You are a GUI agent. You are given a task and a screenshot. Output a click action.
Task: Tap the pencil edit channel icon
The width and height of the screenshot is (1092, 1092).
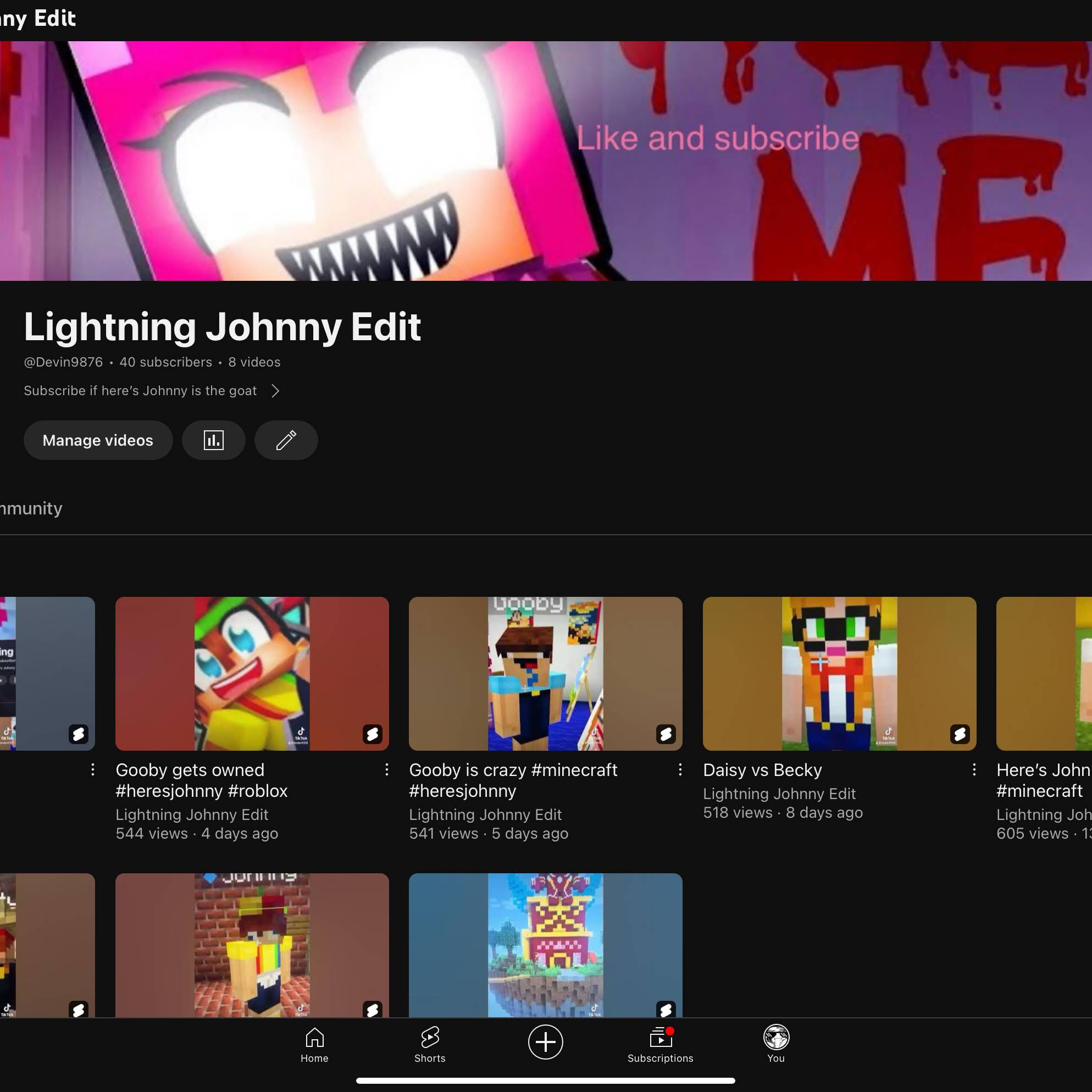tap(286, 440)
